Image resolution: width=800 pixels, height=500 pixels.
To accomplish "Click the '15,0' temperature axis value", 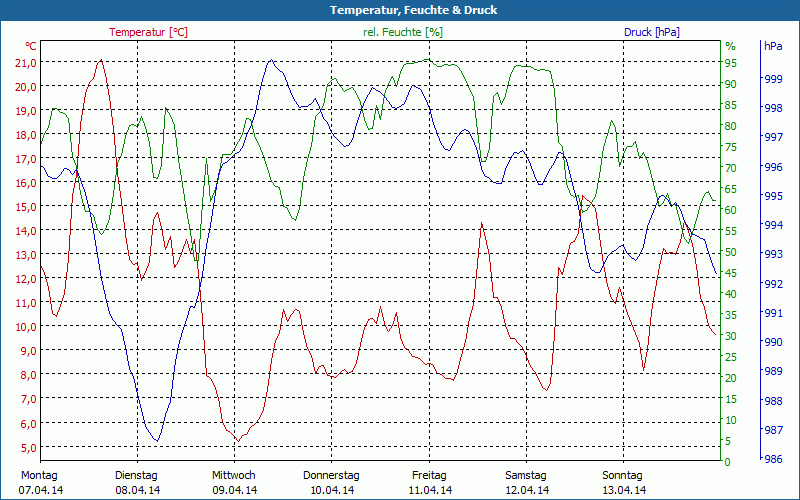I will point(26,207).
